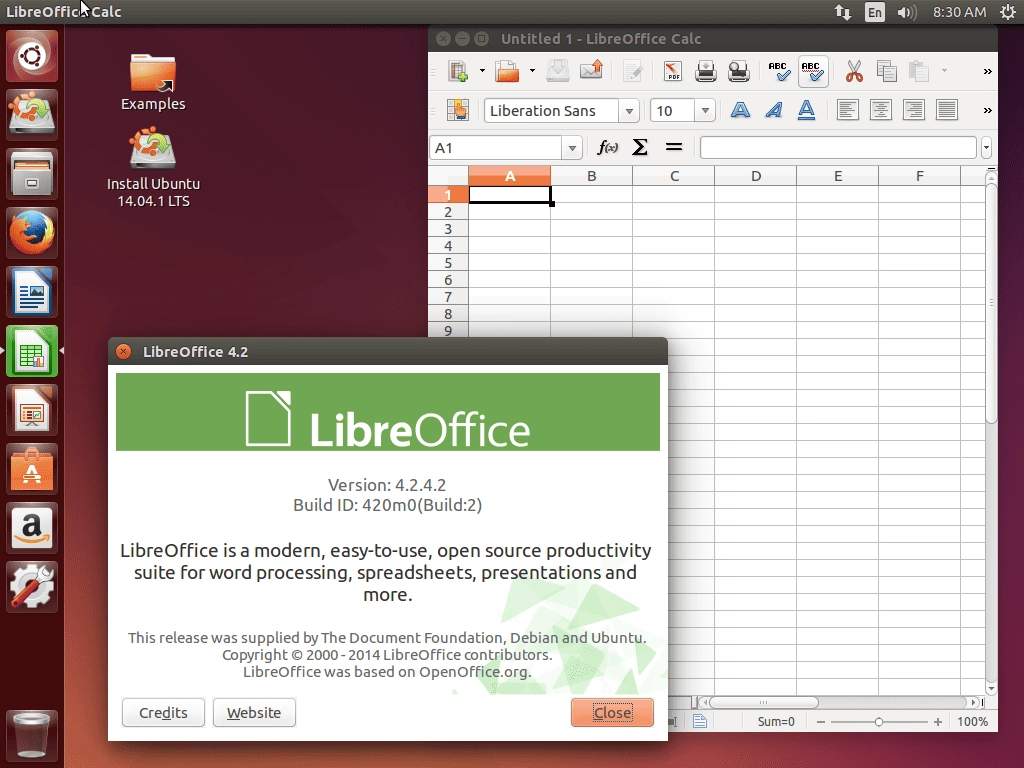Click the Copy icon in Calc toolbar

886,71
